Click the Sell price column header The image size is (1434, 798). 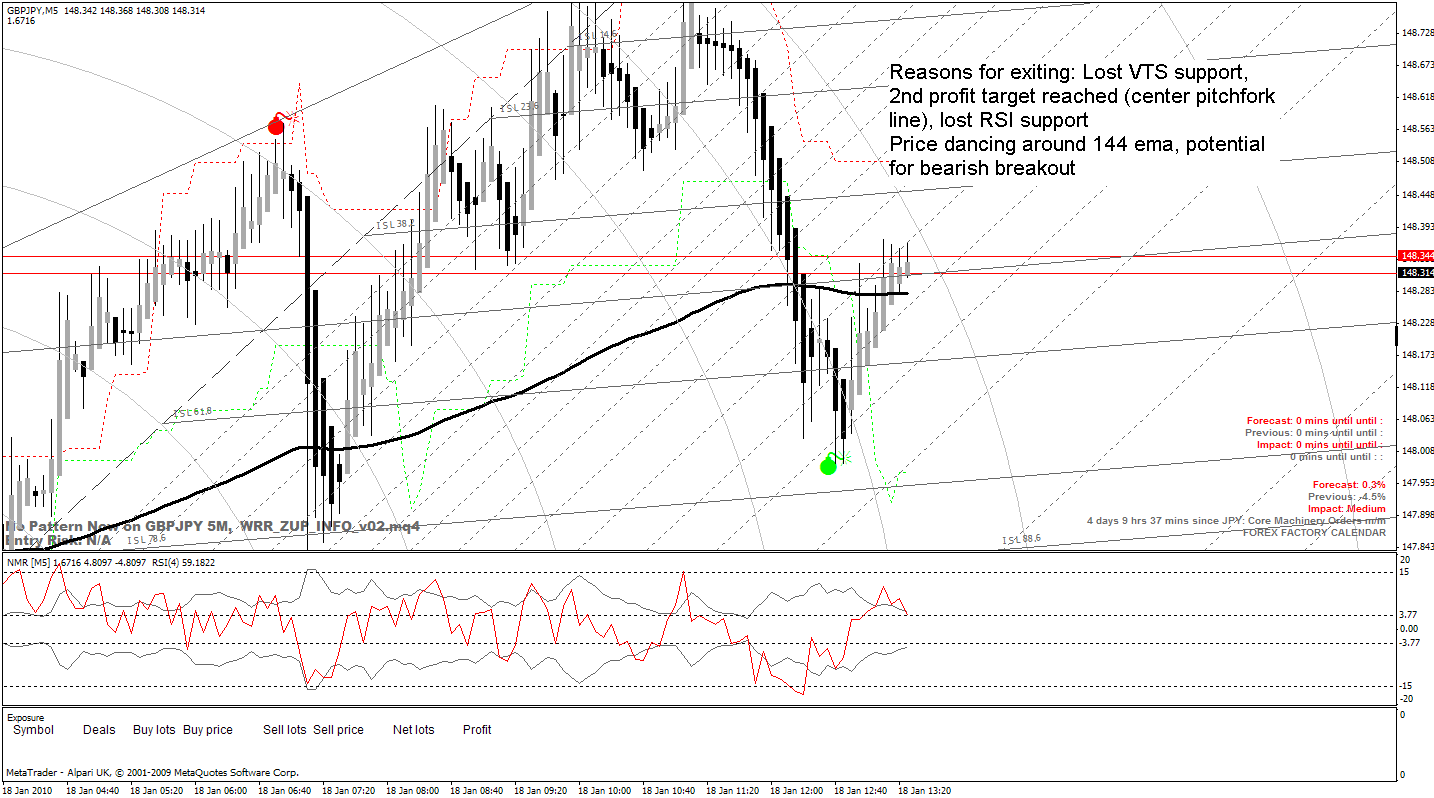[338, 730]
